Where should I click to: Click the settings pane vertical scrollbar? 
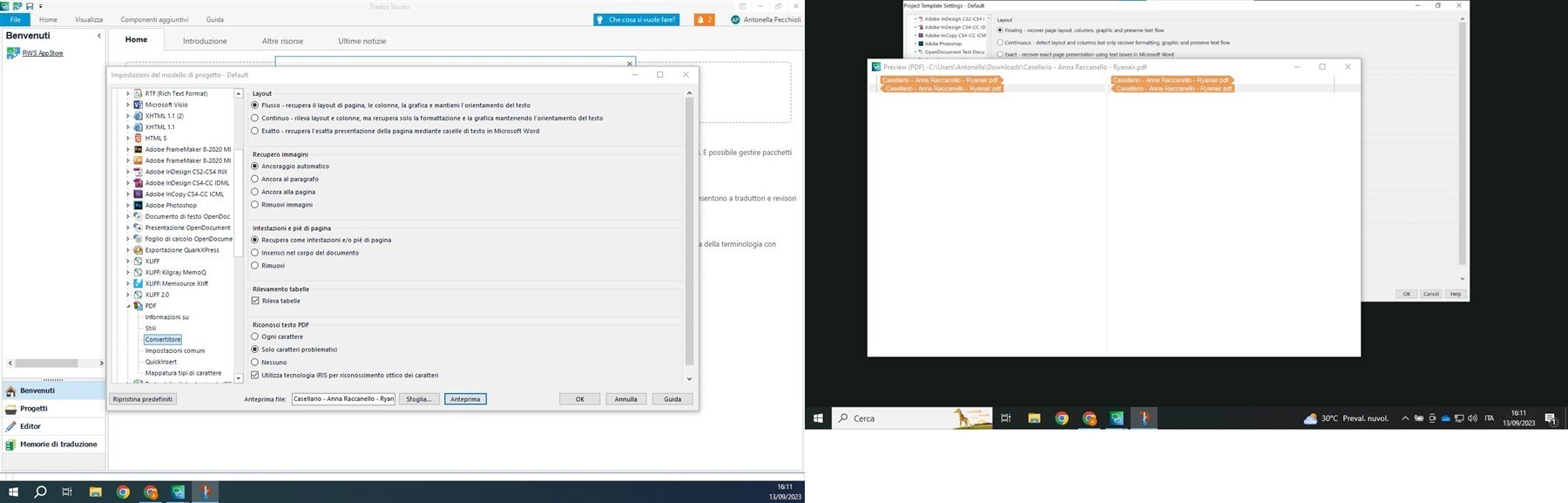point(689,231)
